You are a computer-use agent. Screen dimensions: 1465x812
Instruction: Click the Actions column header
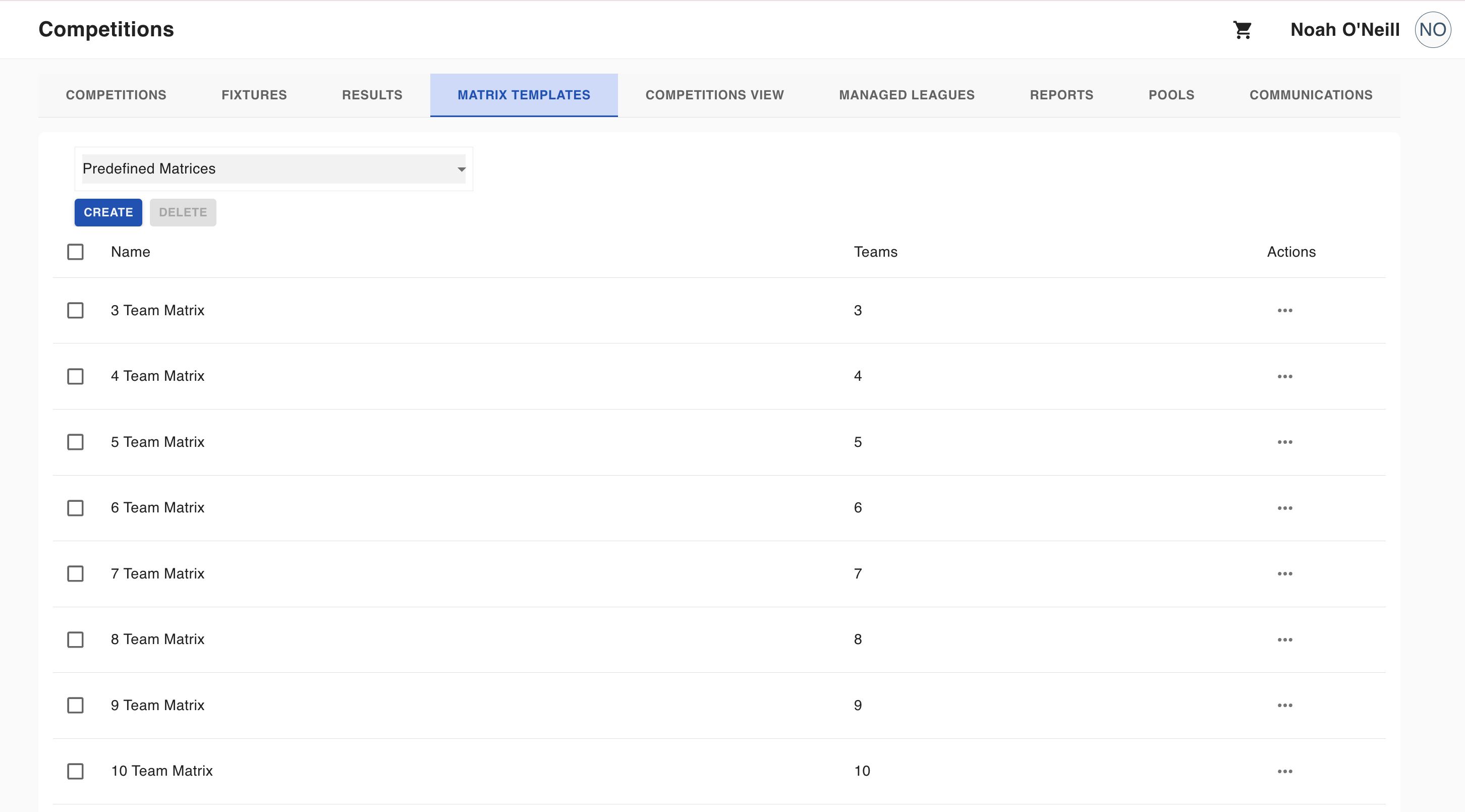1291,252
